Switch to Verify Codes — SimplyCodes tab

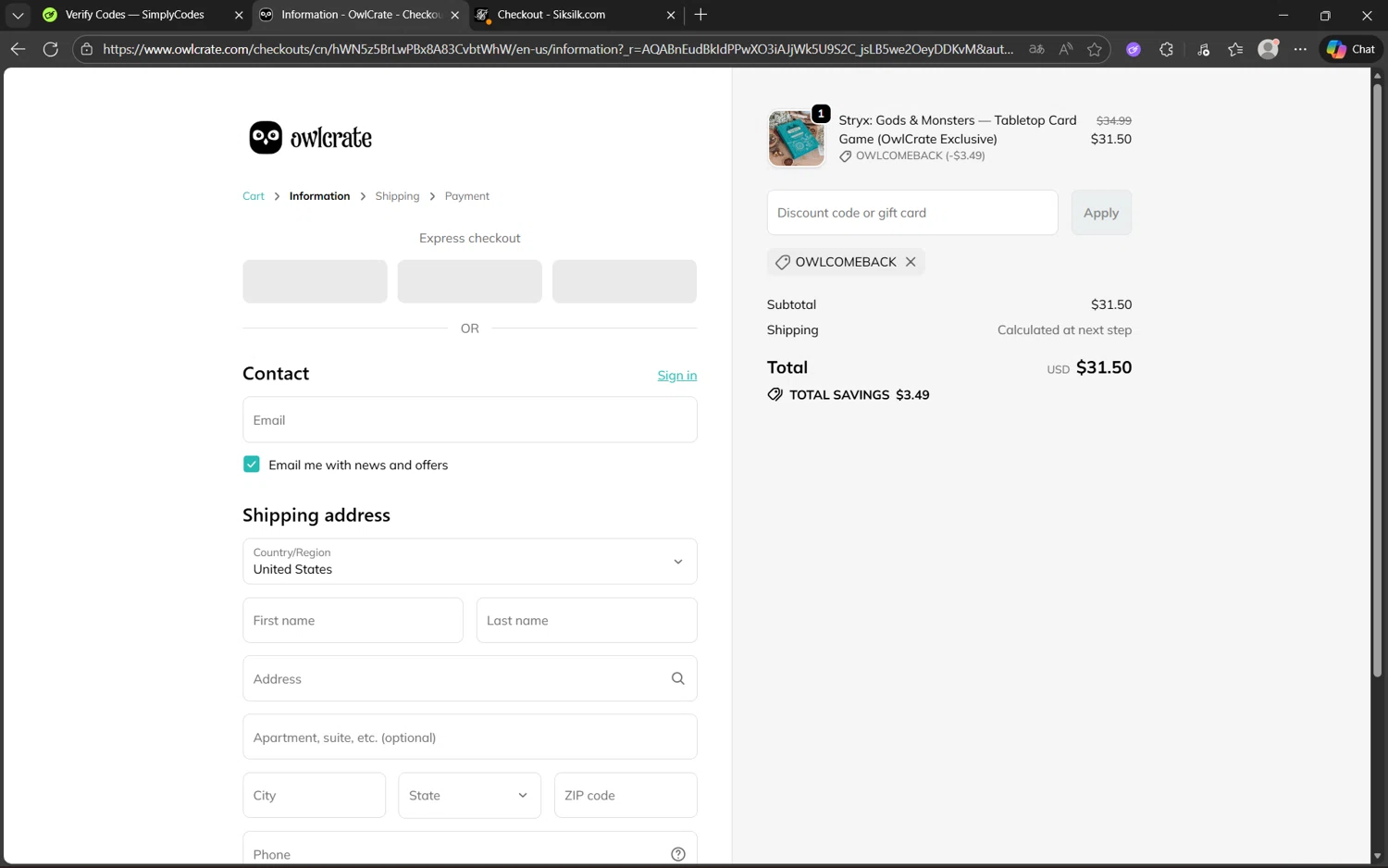134,15
